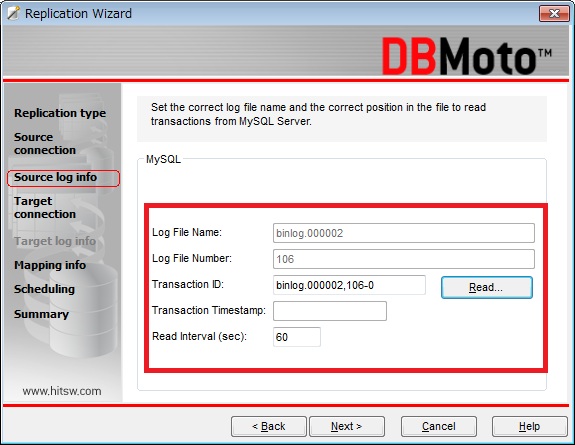Select the Target log info step

pos(55,241)
